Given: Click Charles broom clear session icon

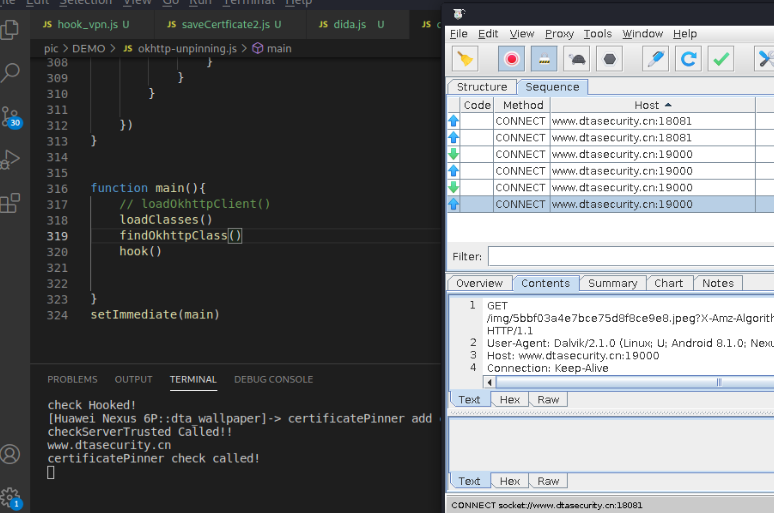Looking at the screenshot, I should click(464, 59).
